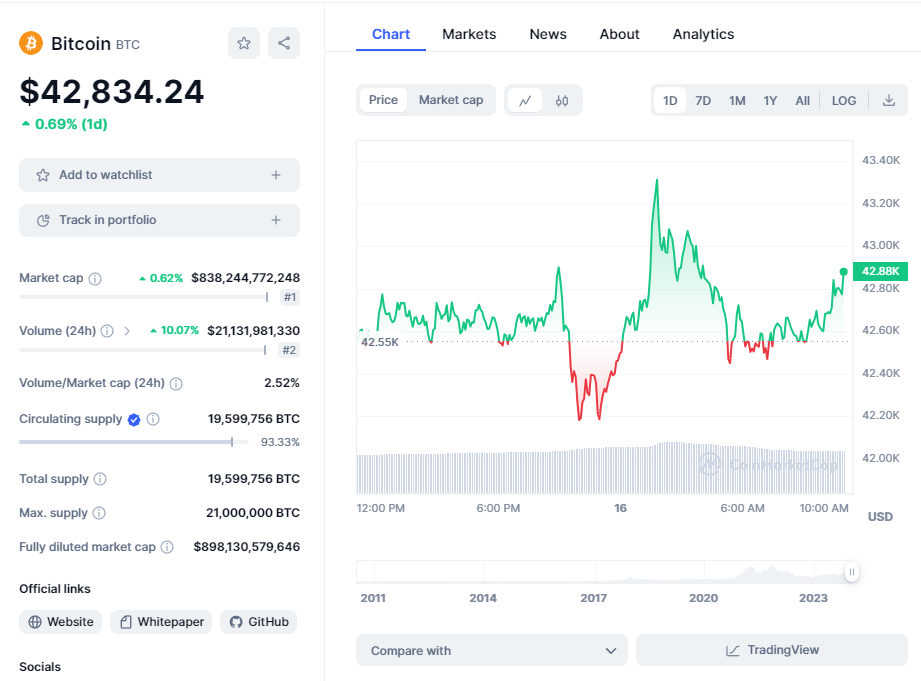Set chart range to 1D

pos(670,100)
